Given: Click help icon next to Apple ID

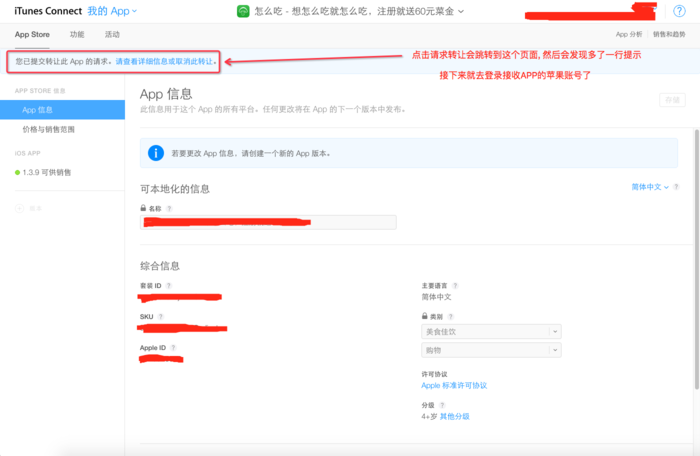Looking at the screenshot, I should tap(173, 348).
